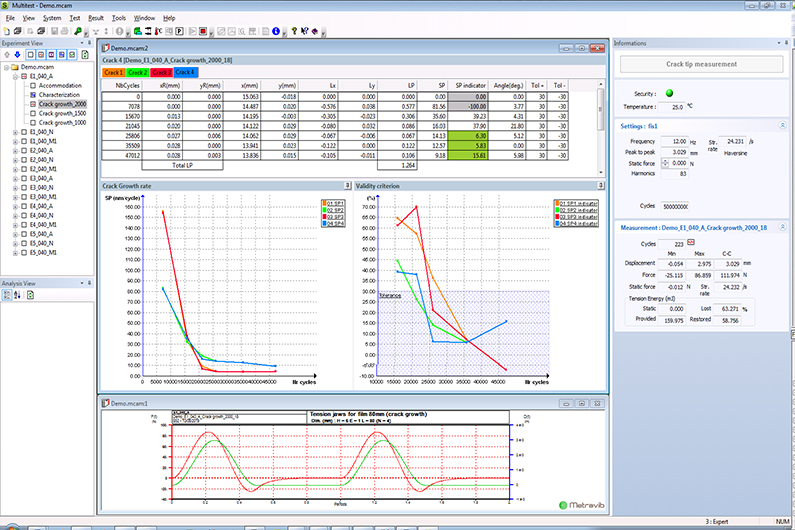
Task: Click the refresh icon in Analysis View toolbar
Action: tap(30, 295)
